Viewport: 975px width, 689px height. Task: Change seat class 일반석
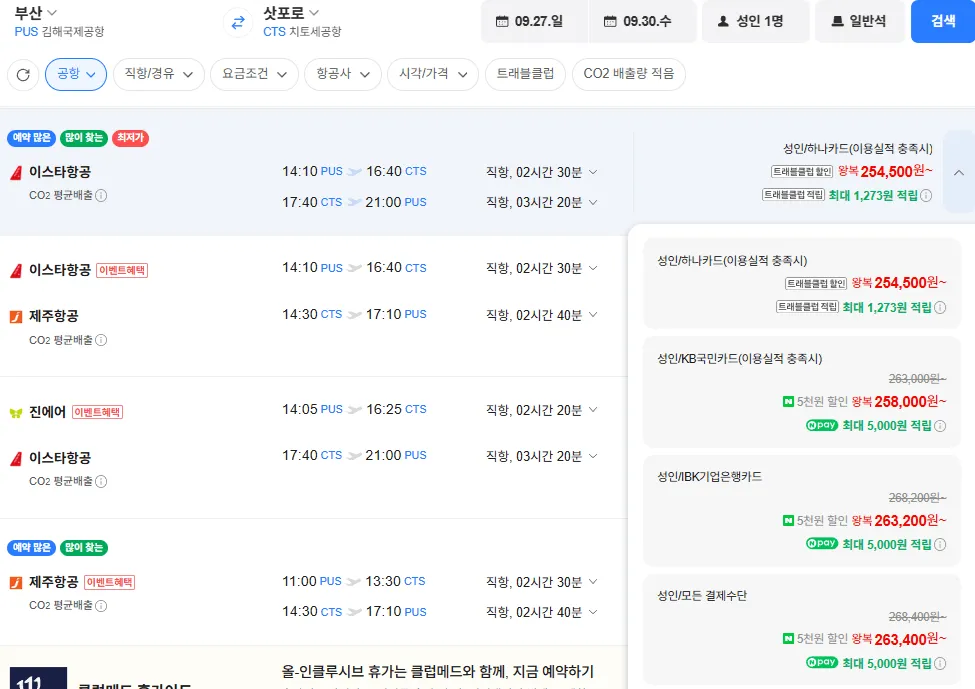(x=859, y=21)
